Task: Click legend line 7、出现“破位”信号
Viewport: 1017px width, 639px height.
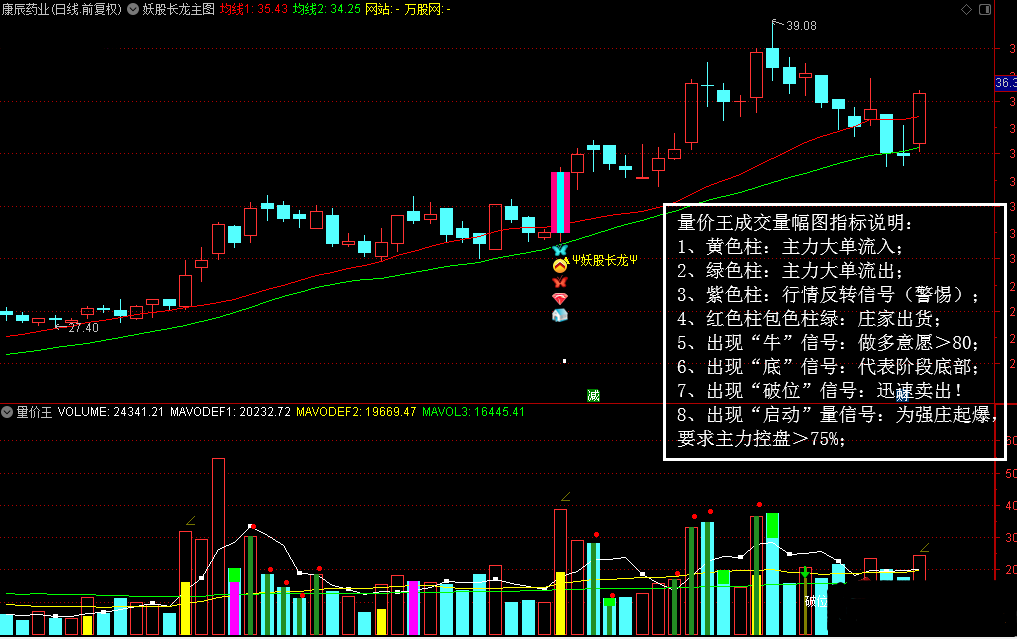Action: click(x=820, y=391)
